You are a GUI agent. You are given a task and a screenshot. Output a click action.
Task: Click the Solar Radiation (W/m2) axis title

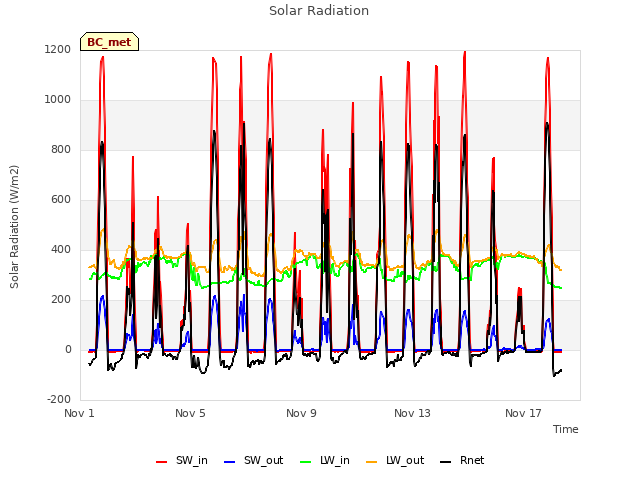(x=14, y=227)
